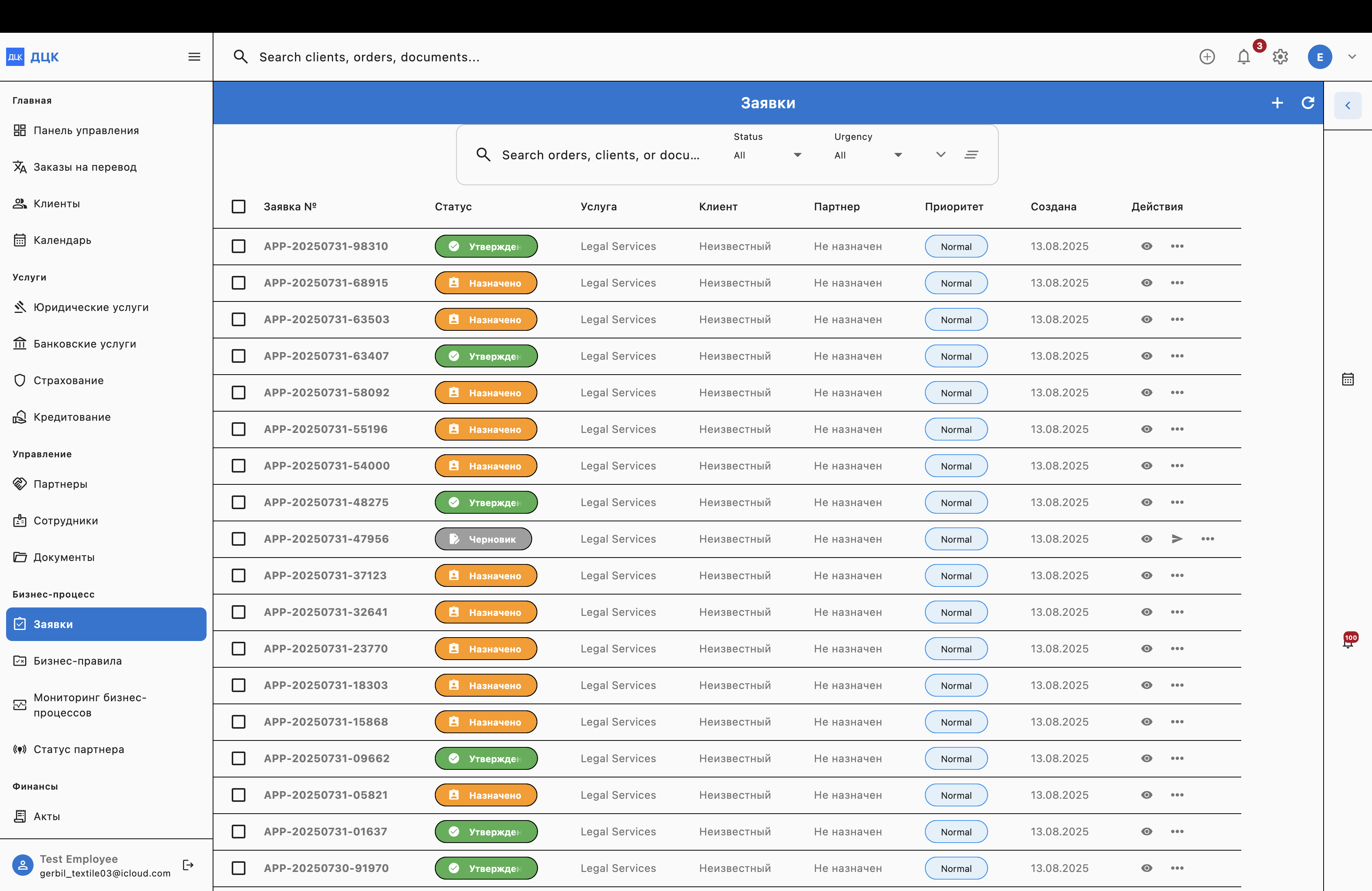
Task: Open the Urgency filter dropdown
Action: pos(867,154)
